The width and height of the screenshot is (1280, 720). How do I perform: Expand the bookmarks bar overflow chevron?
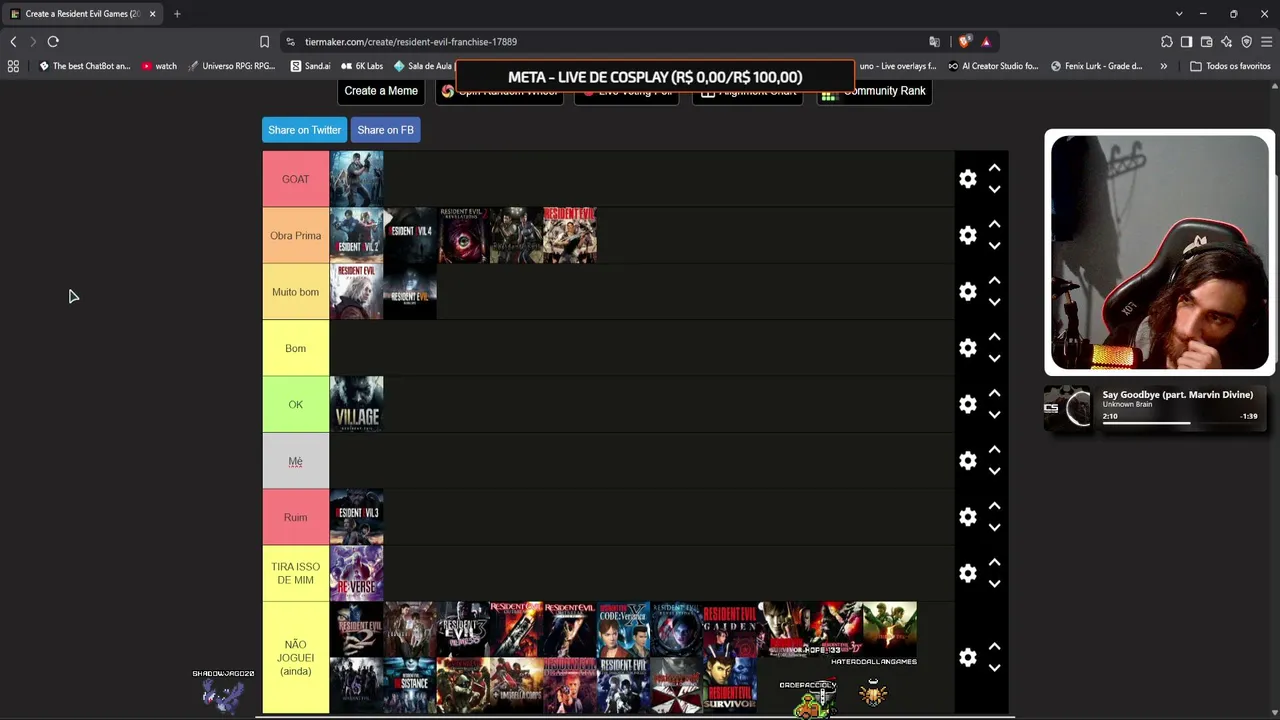click(1163, 66)
